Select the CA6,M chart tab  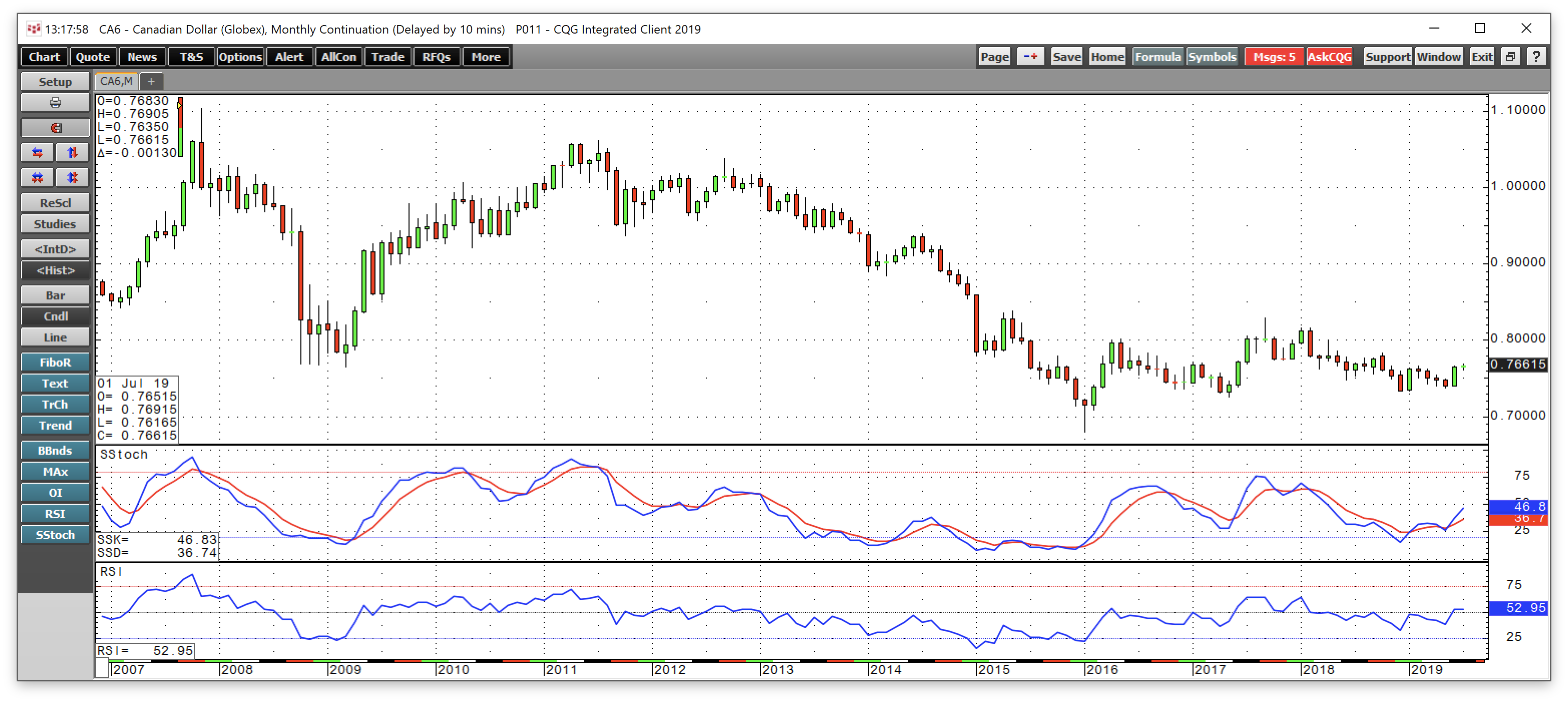116,81
